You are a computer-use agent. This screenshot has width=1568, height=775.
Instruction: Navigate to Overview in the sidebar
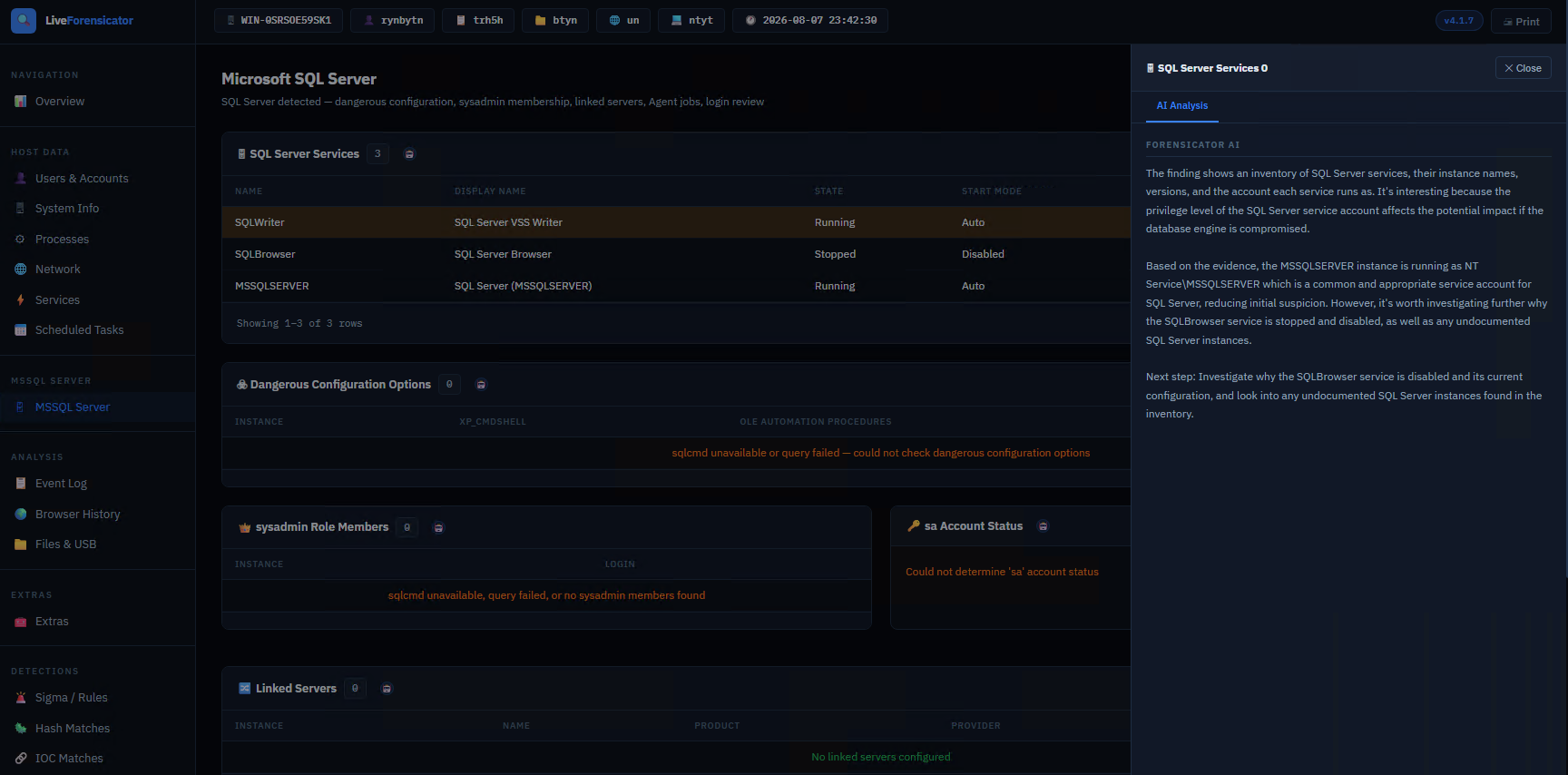pos(60,102)
